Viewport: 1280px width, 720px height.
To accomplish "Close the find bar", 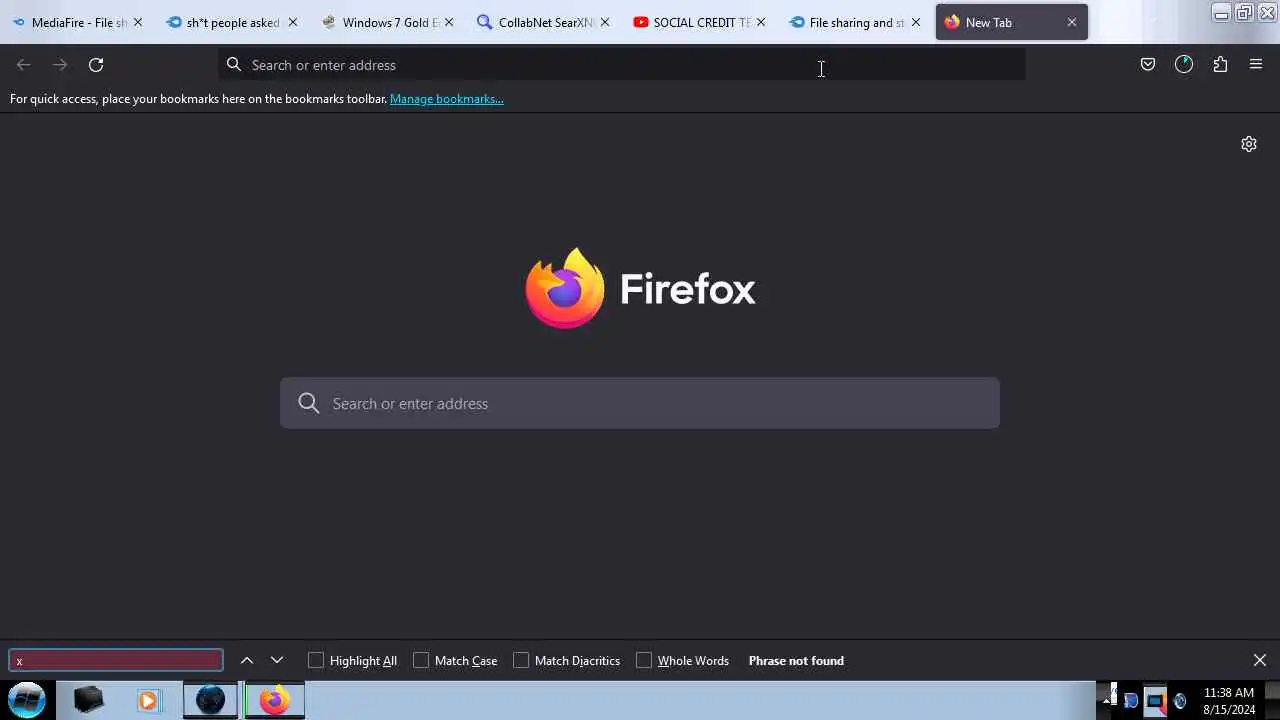I will pyautogui.click(x=1260, y=660).
